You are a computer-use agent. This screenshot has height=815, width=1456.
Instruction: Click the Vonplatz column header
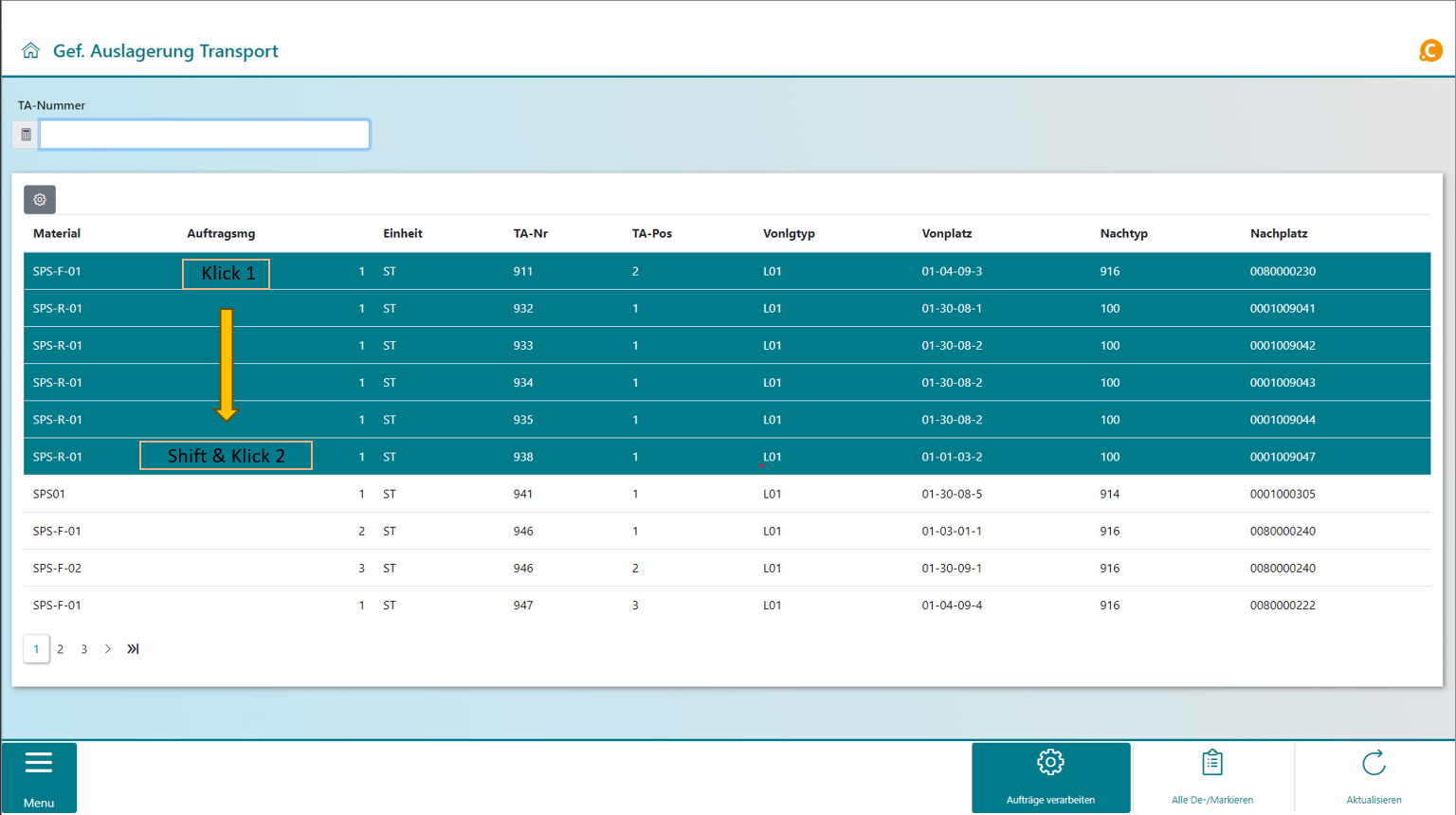946,233
